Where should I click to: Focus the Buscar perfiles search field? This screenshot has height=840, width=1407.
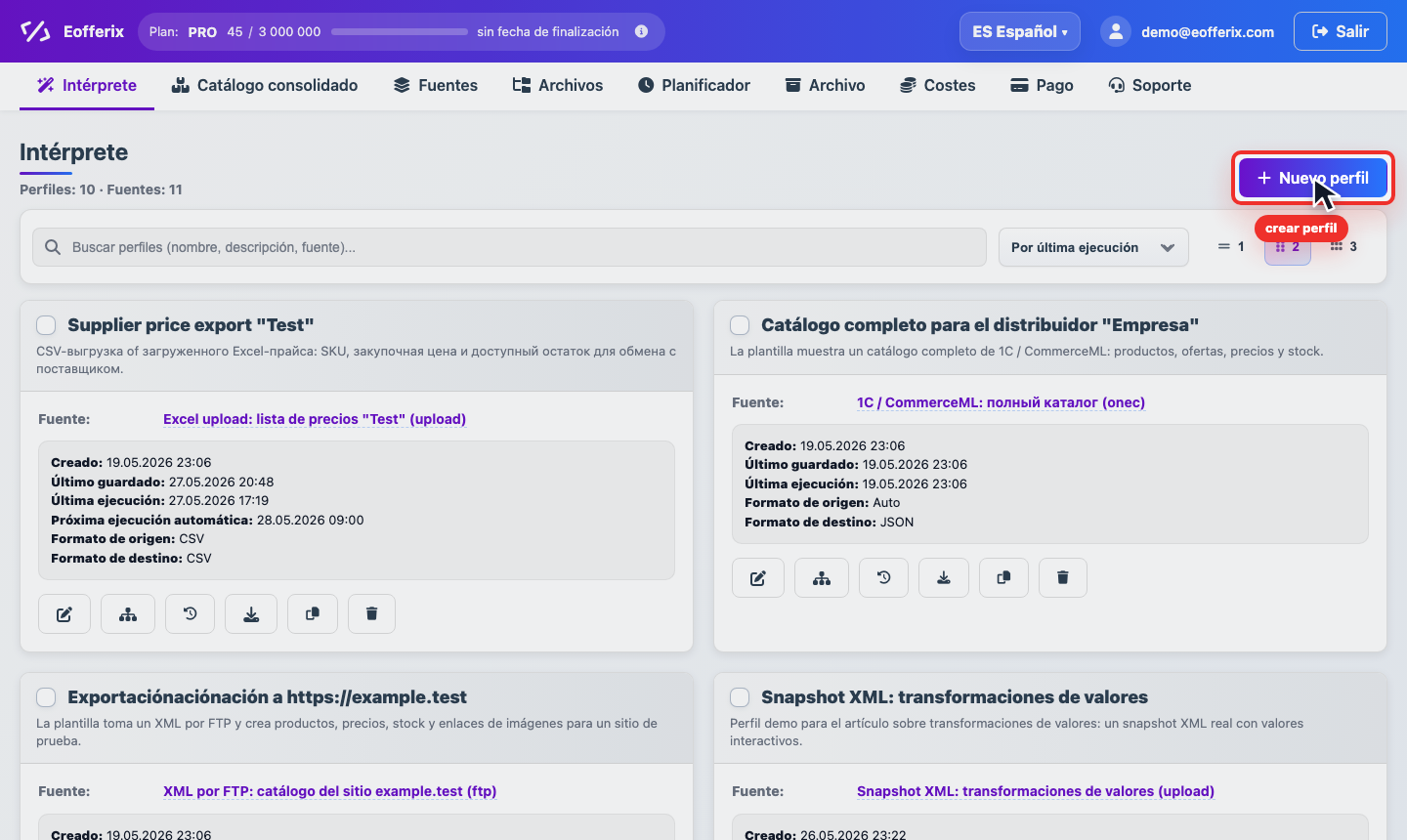[509, 247]
